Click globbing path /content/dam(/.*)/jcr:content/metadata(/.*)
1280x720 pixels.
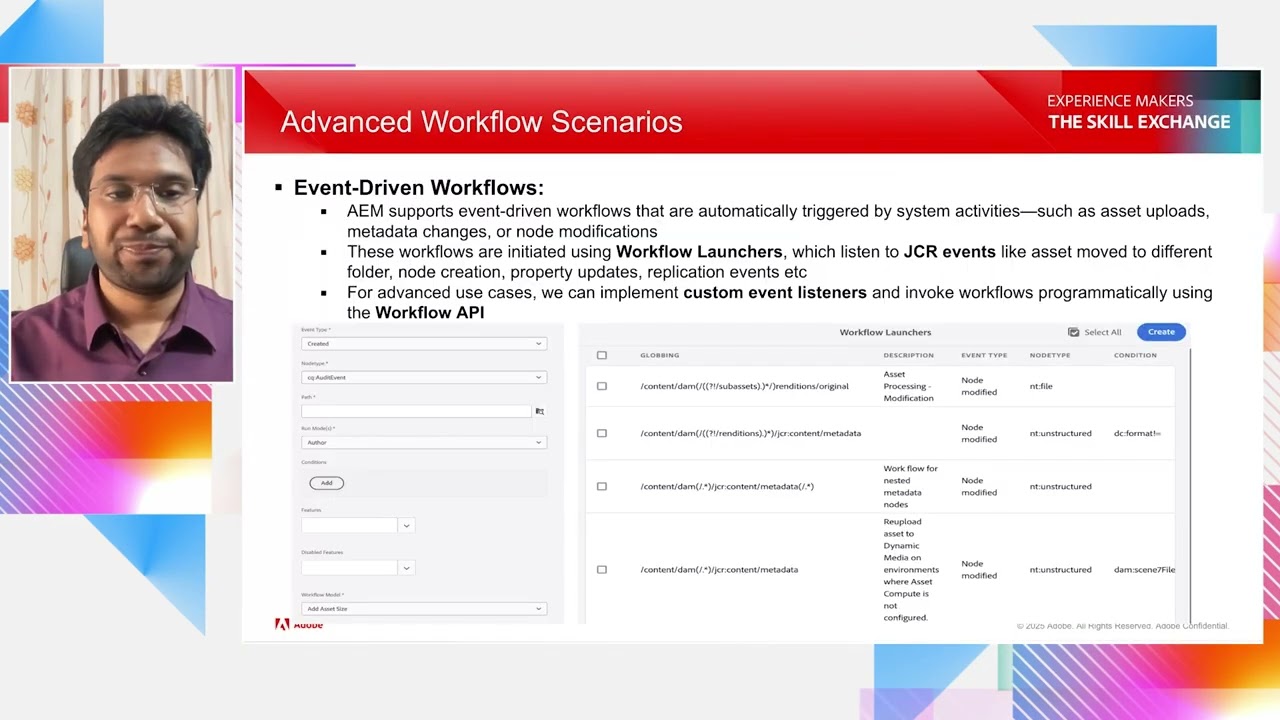(727, 486)
